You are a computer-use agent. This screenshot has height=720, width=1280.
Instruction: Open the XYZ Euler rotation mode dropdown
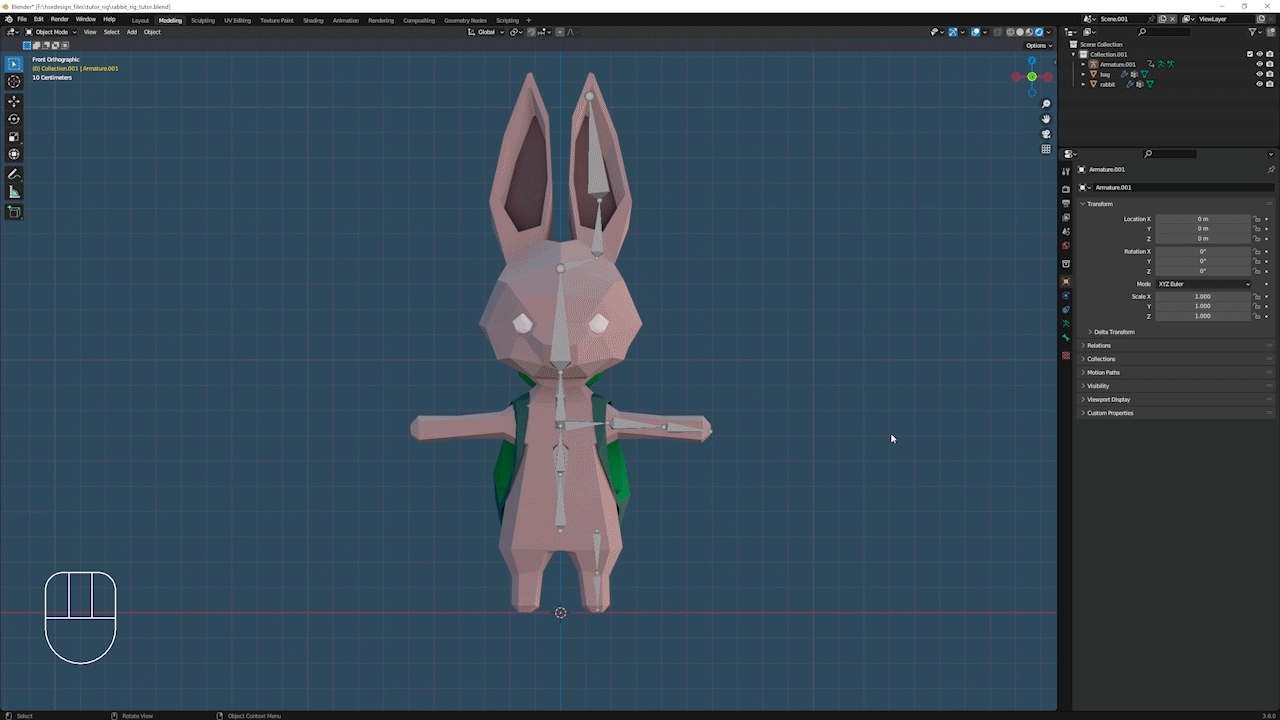[x=1203, y=284]
